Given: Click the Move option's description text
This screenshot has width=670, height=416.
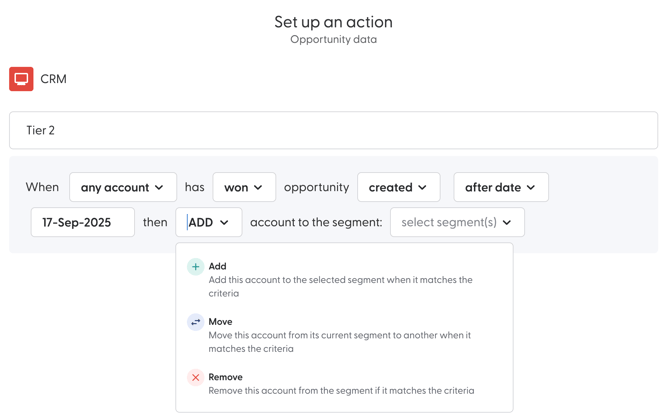Looking at the screenshot, I should tap(339, 342).
